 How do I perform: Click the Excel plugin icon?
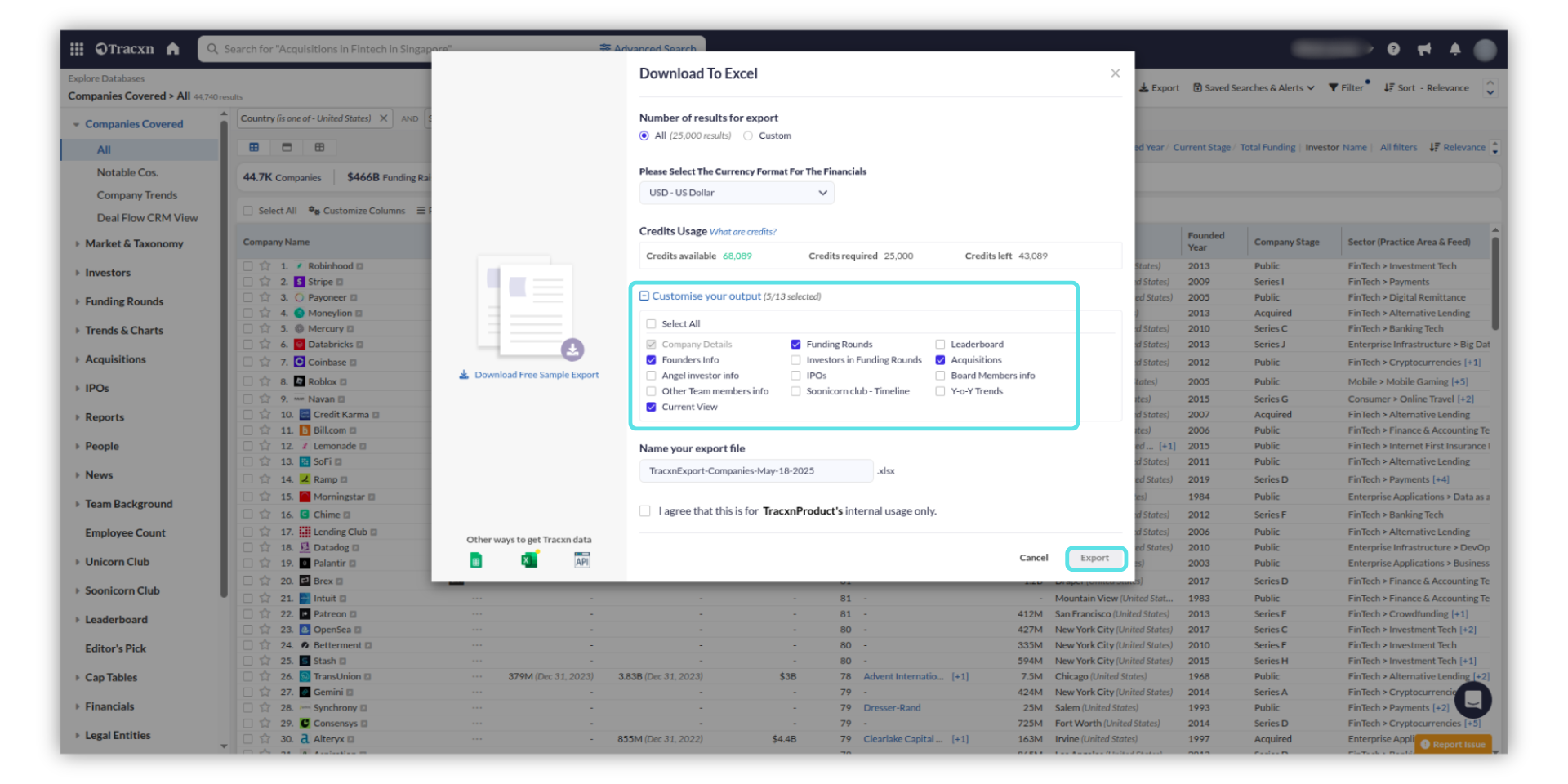click(x=529, y=560)
